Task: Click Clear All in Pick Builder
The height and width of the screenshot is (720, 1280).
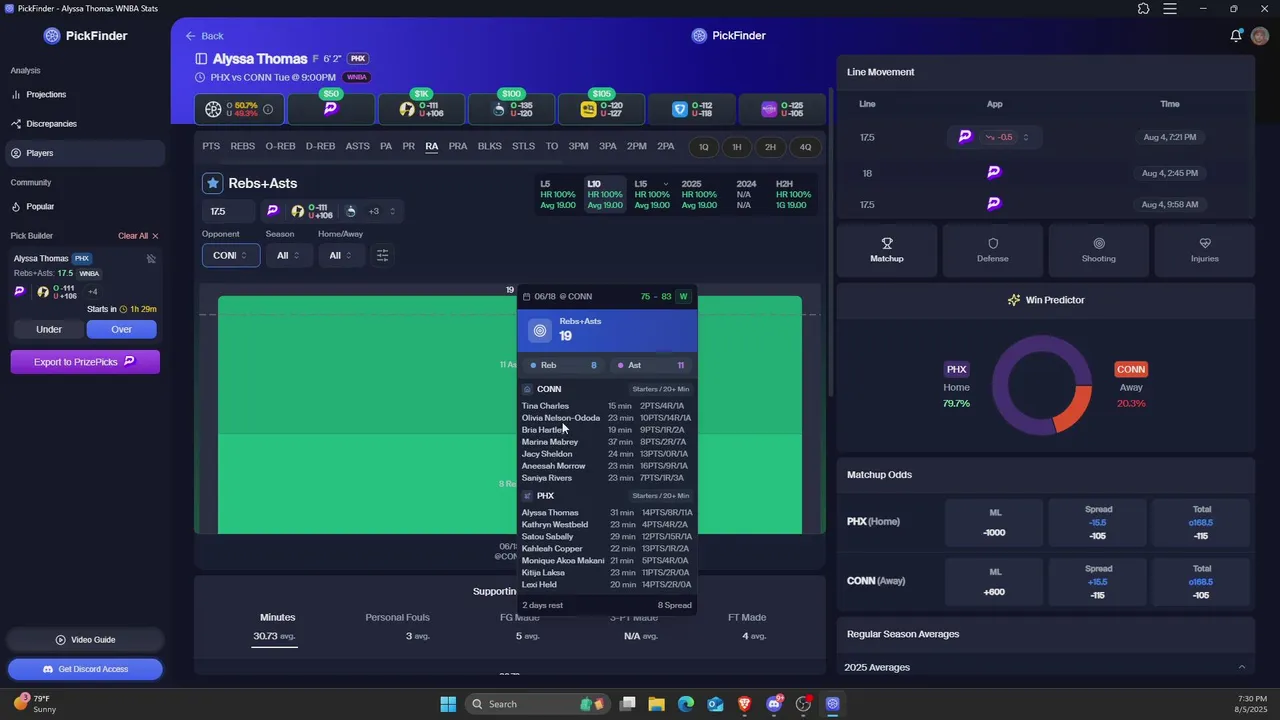Action: (133, 236)
